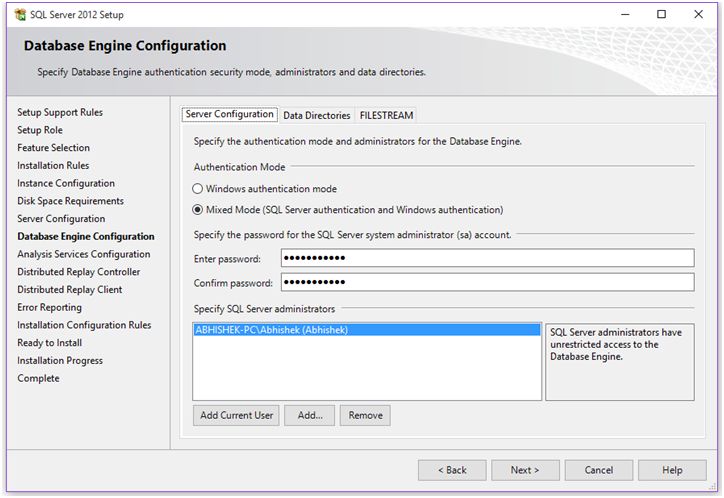724x498 pixels.
Task: Open the FILESTREAM tab
Action: pos(386,115)
